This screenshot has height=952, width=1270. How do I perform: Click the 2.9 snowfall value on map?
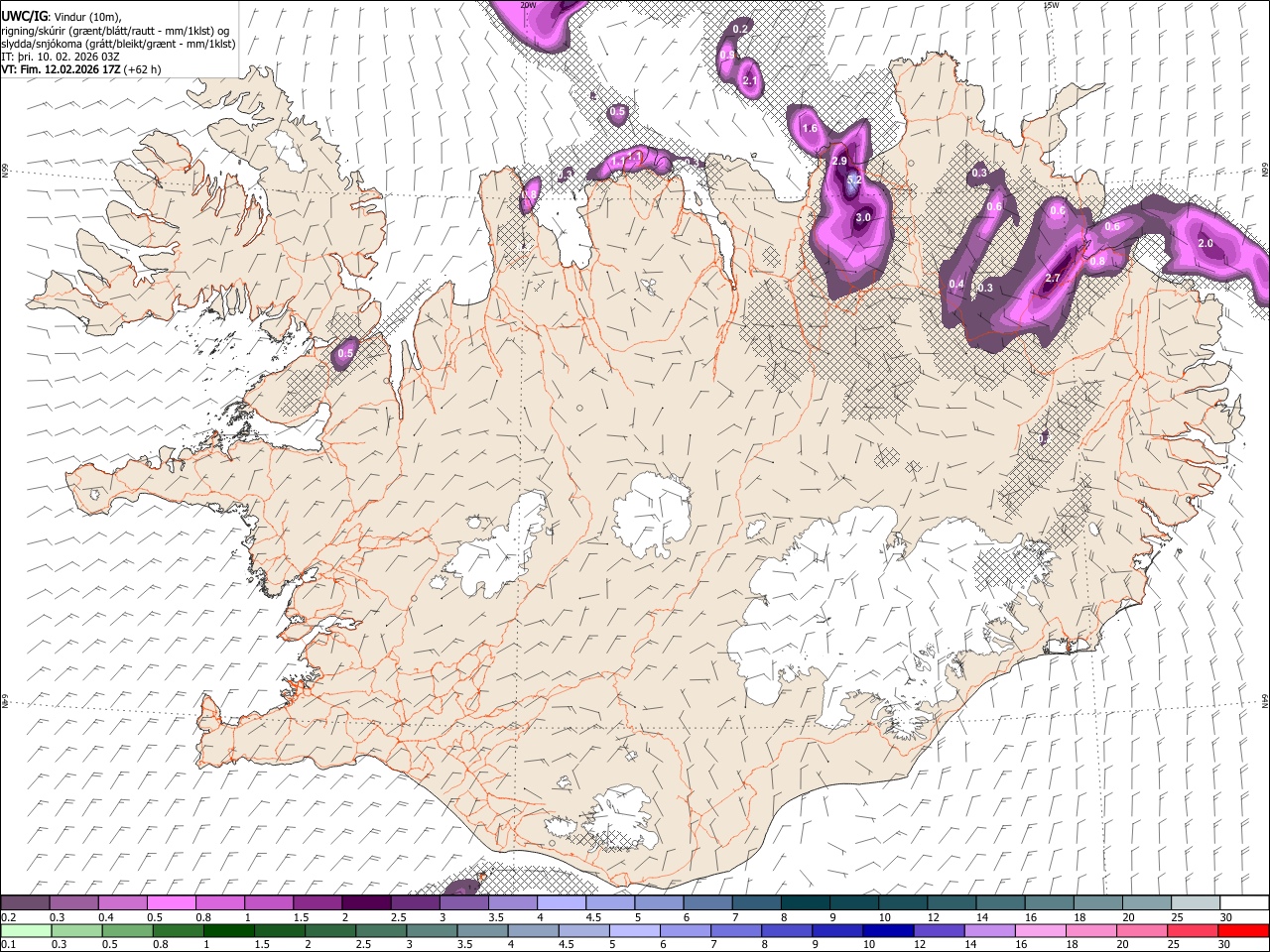coord(839,161)
